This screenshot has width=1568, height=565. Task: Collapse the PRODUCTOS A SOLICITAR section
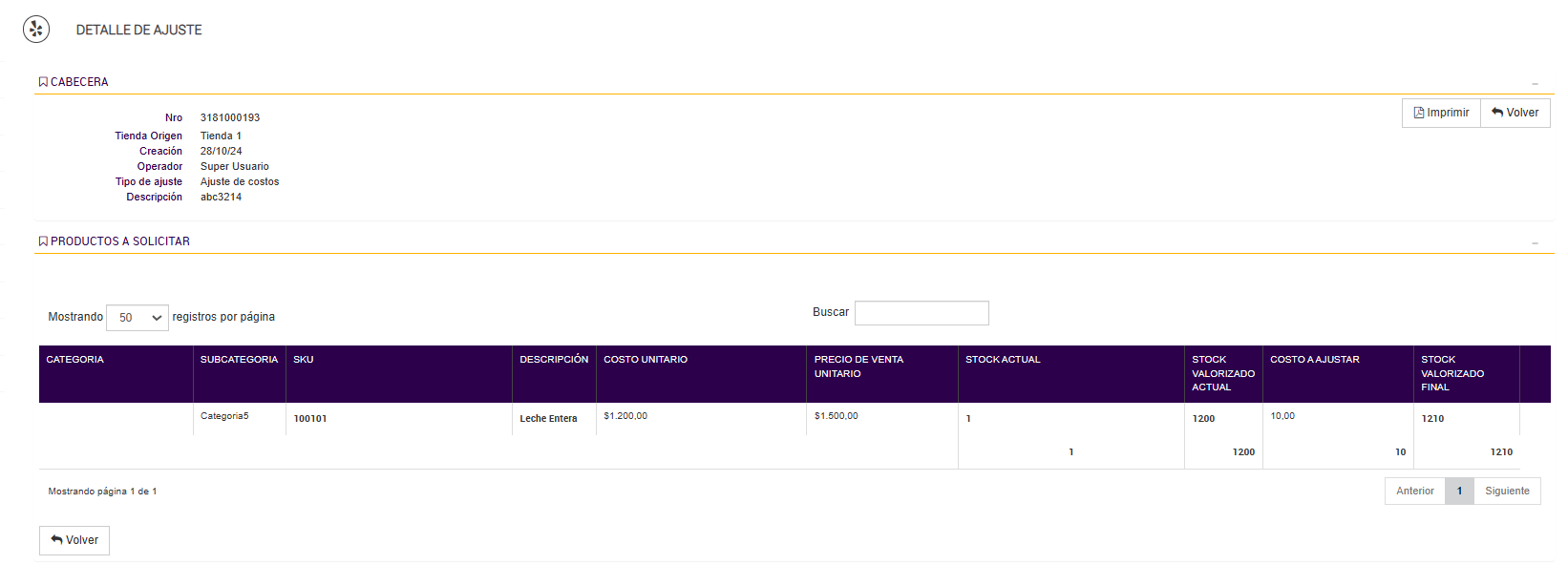[x=1535, y=243]
